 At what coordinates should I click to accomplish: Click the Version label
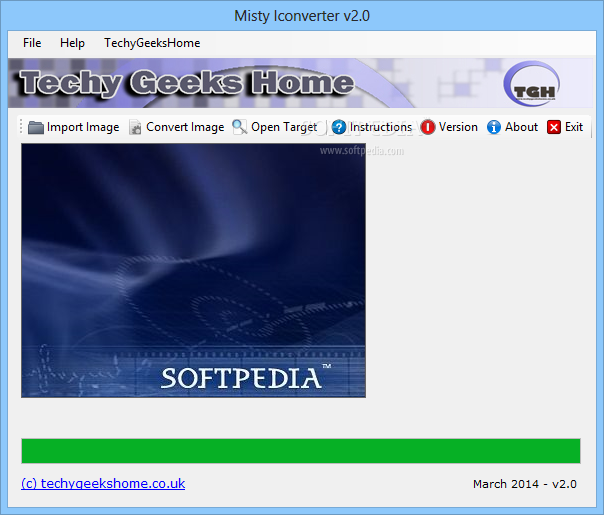pyautogui.click(x=458, y=127)
